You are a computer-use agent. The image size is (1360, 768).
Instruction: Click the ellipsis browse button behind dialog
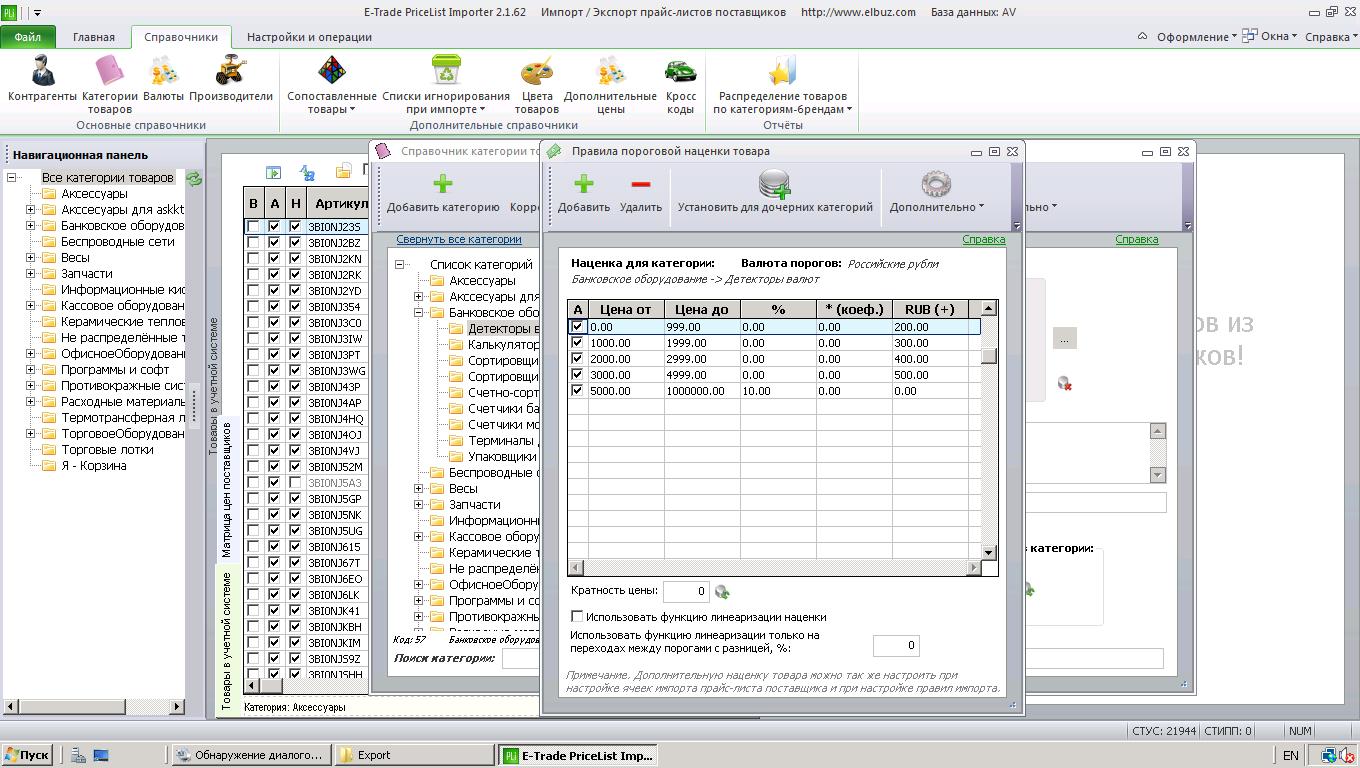click(x=1064, y=339)
